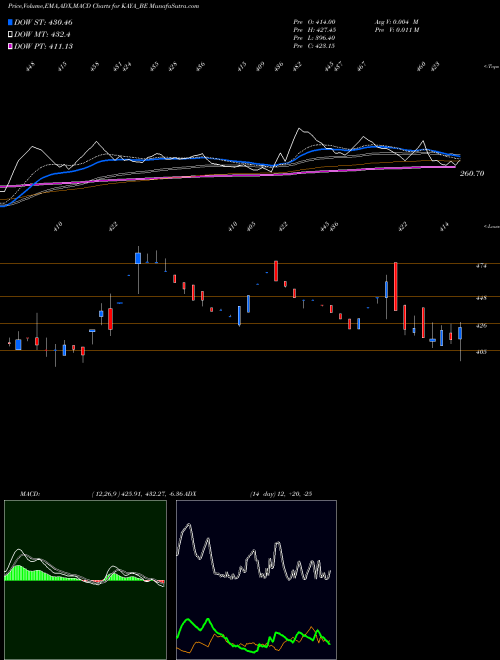Click the 'Avg V: 0.004 M' volume text
Screen dimensions: 500x660
tap(396, 21)
